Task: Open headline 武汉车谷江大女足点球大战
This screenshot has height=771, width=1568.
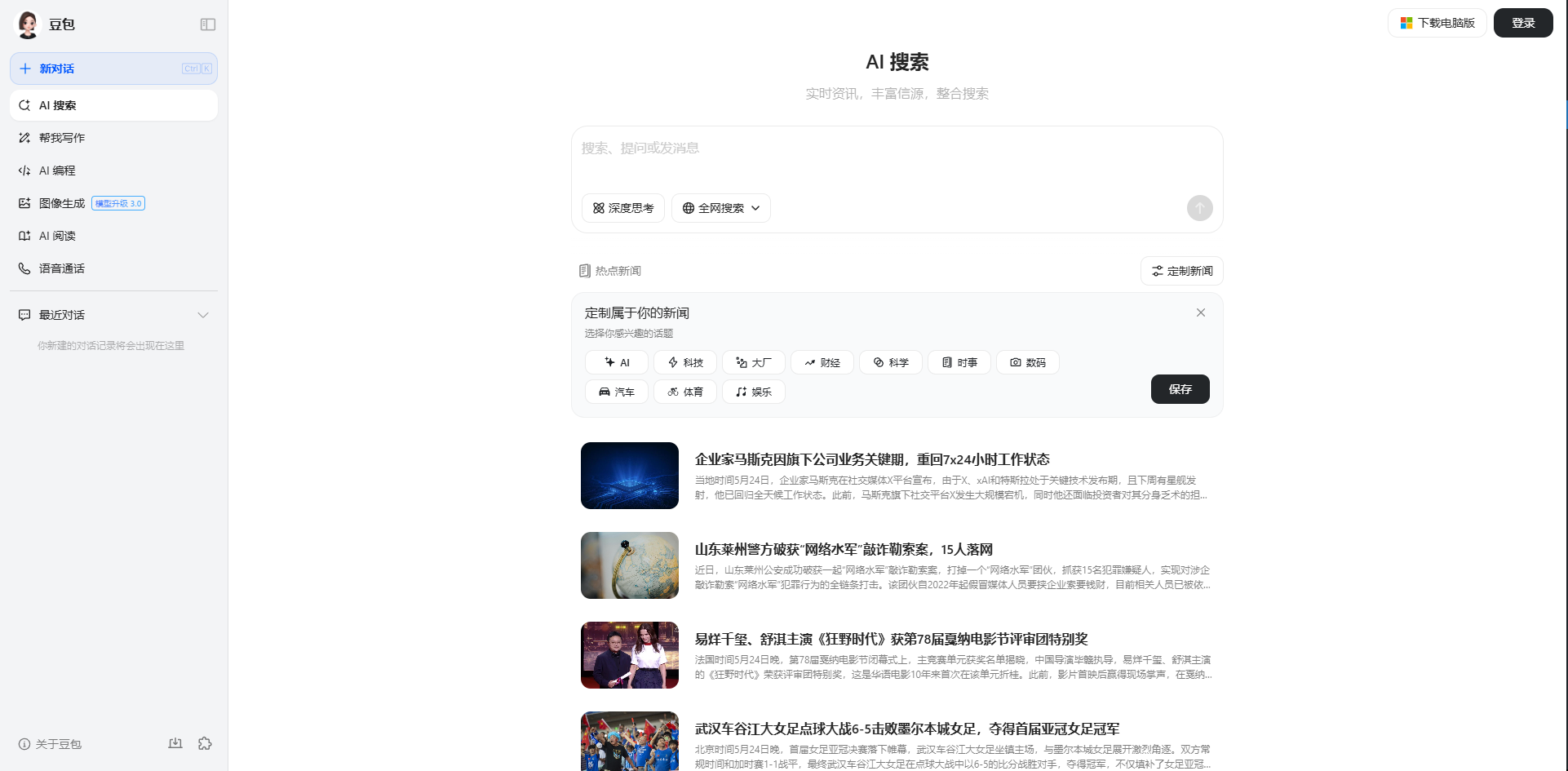Action: tap(907, 729)
